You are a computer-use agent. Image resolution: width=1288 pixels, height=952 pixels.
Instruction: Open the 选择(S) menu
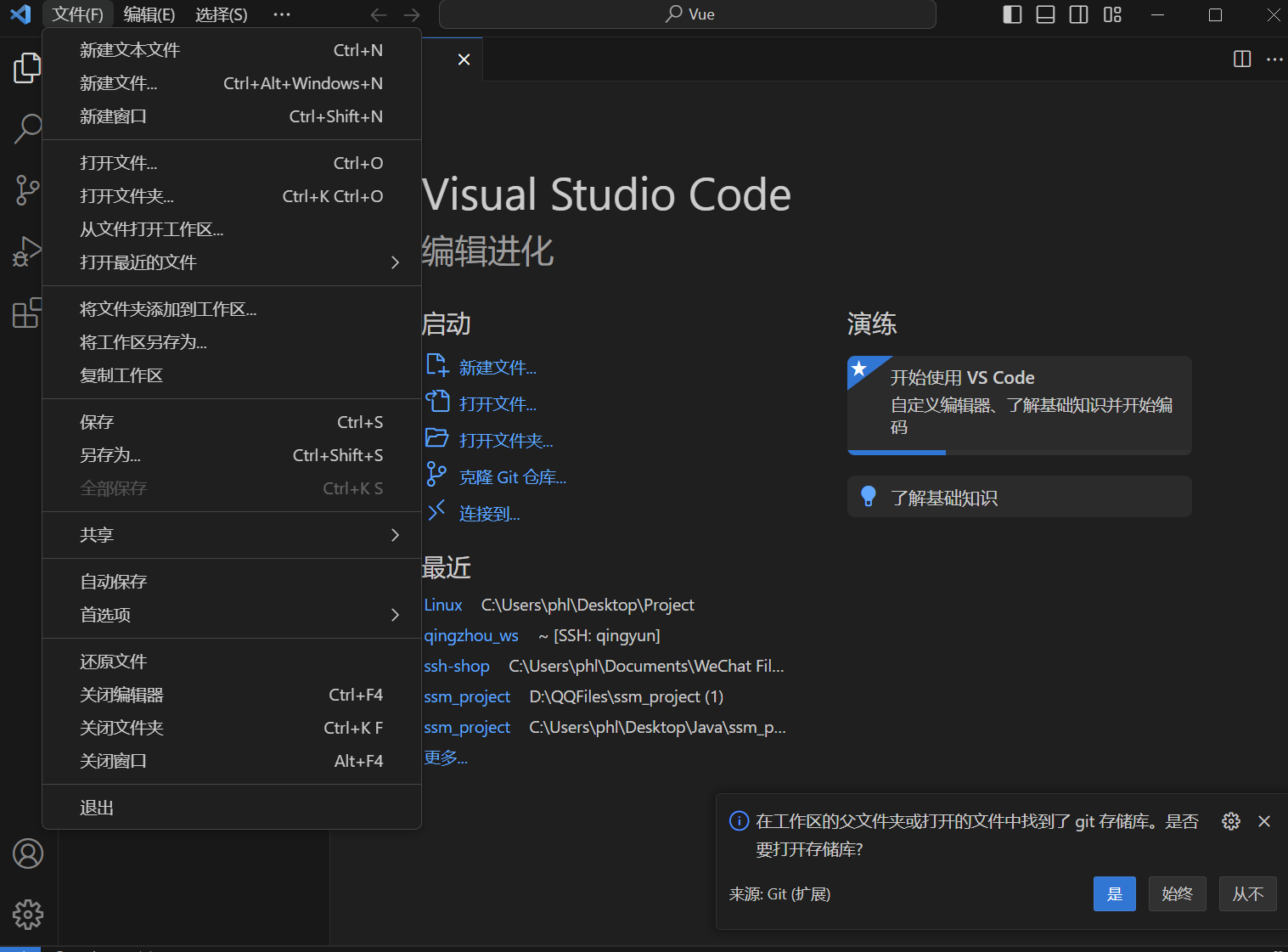(222, 14)
